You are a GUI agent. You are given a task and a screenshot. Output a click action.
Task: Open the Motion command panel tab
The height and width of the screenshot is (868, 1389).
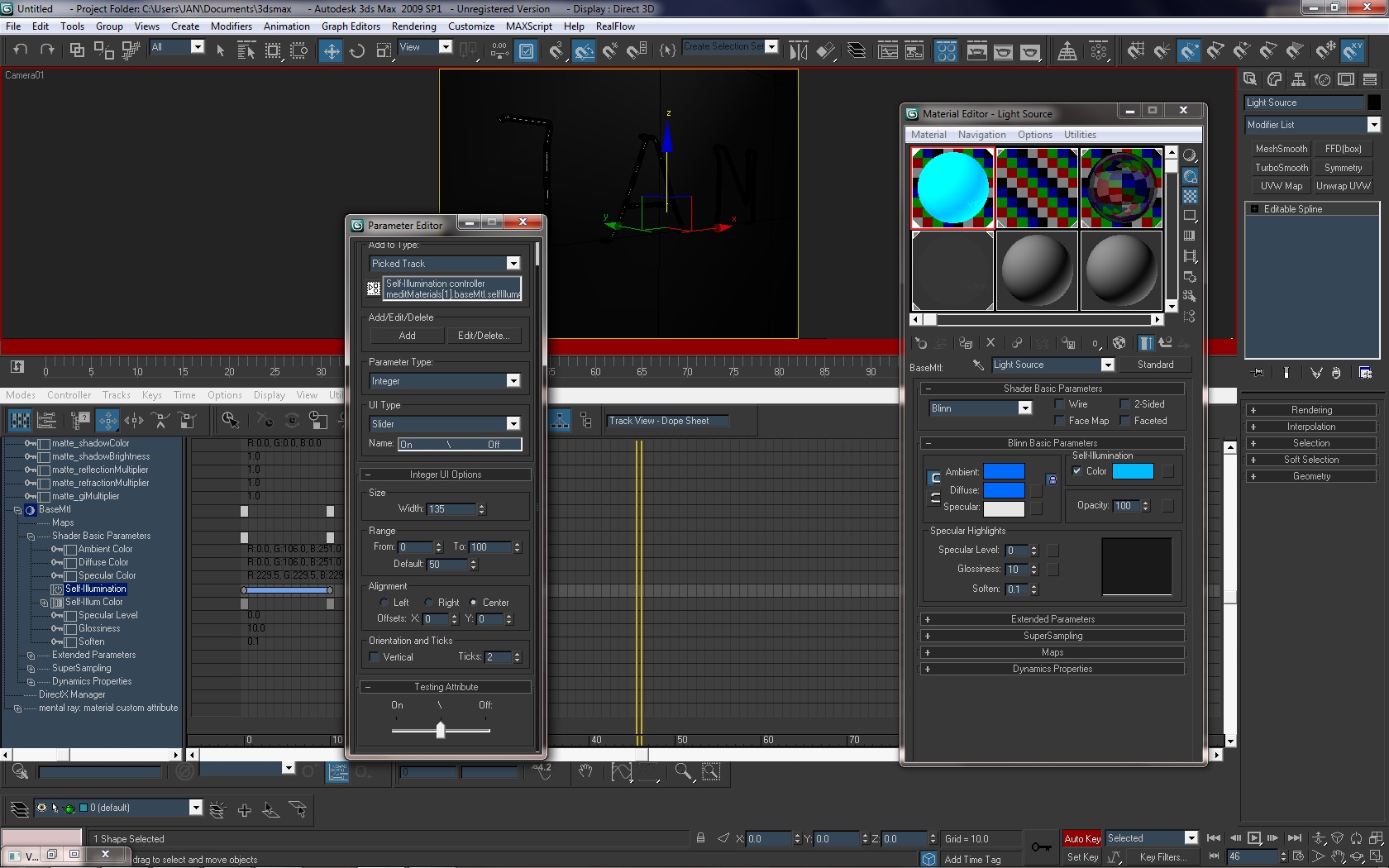coord(1322,79)
